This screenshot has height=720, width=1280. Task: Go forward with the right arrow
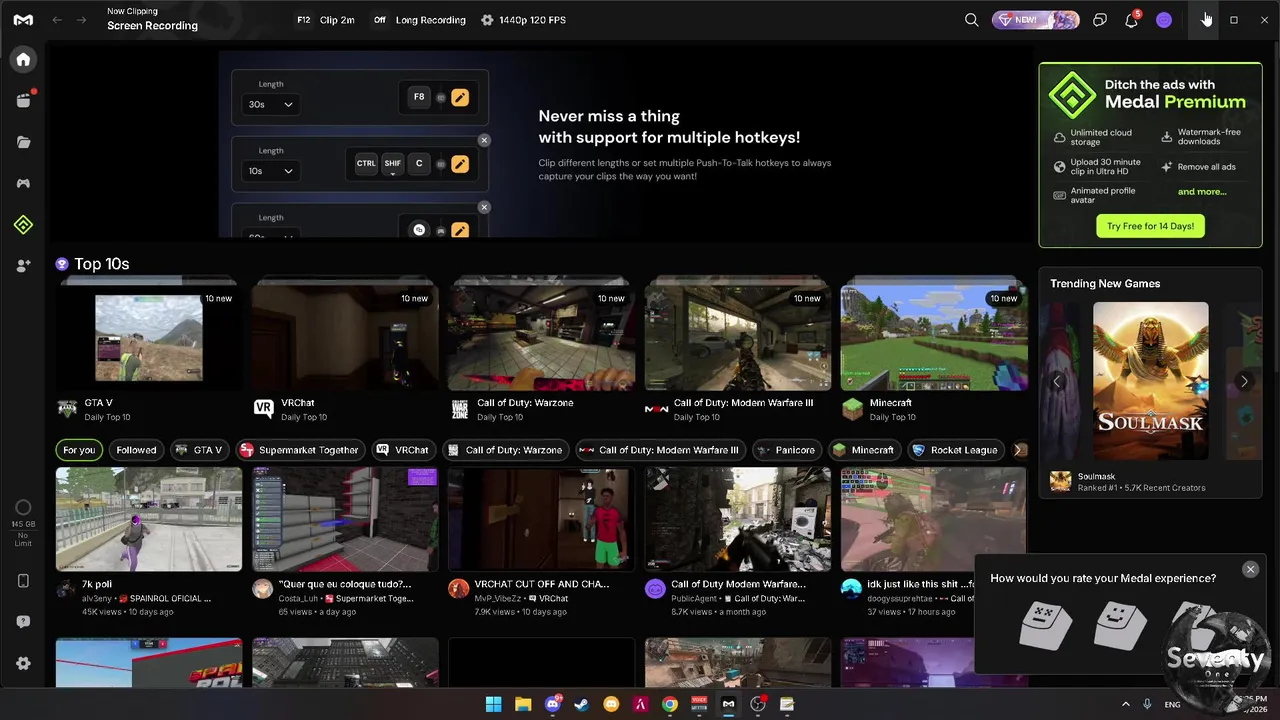[x=82, y=20]
